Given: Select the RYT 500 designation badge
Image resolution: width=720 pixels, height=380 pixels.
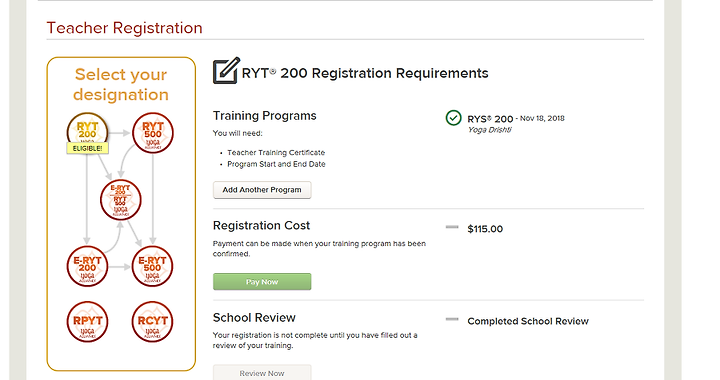Looking at the screenshot, I should [x=153, y=133].
